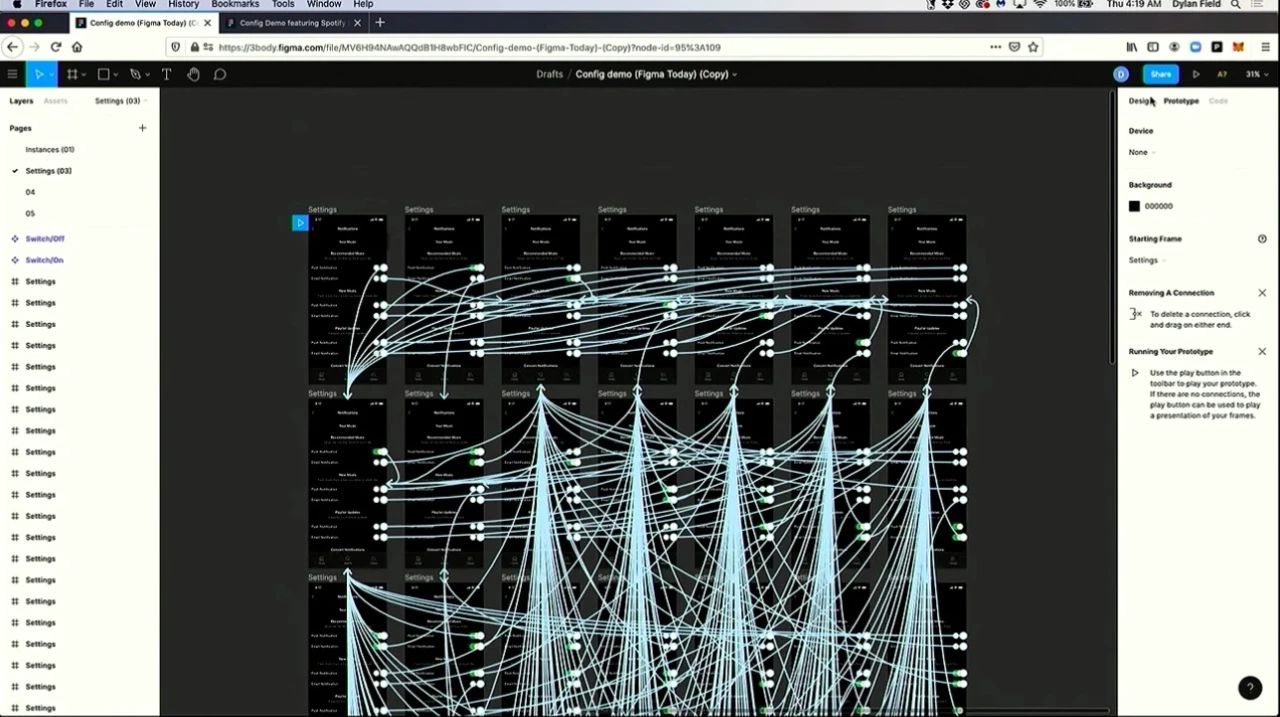This screenshot has height=717, width=1280.
Task: Open the Device dropdown set to None
Action: [x=1142, y=152]
